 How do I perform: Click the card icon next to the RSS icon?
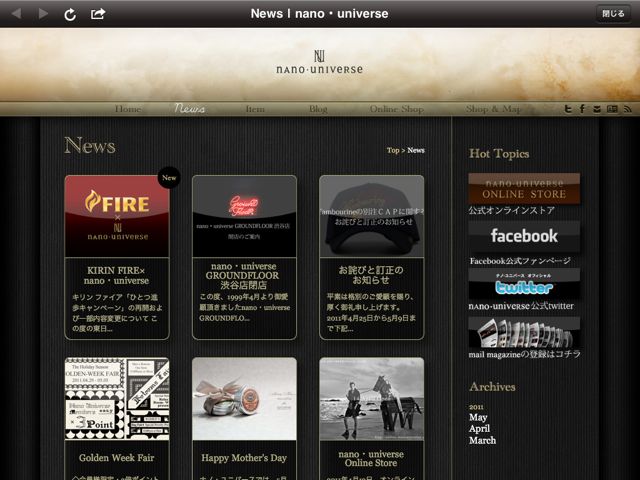point(612,109)
